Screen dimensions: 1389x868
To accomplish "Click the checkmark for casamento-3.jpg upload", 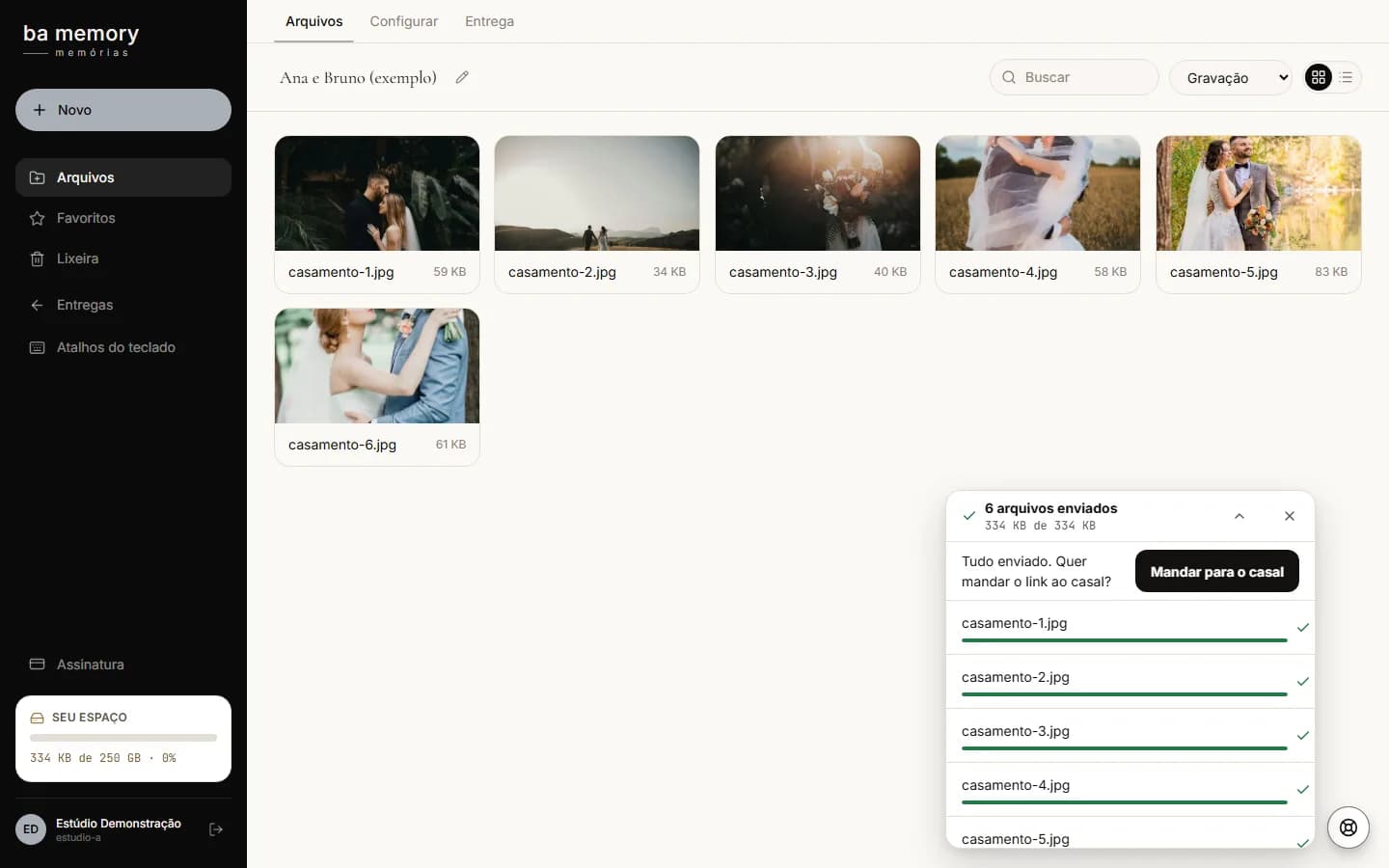I will (1303, 736).
